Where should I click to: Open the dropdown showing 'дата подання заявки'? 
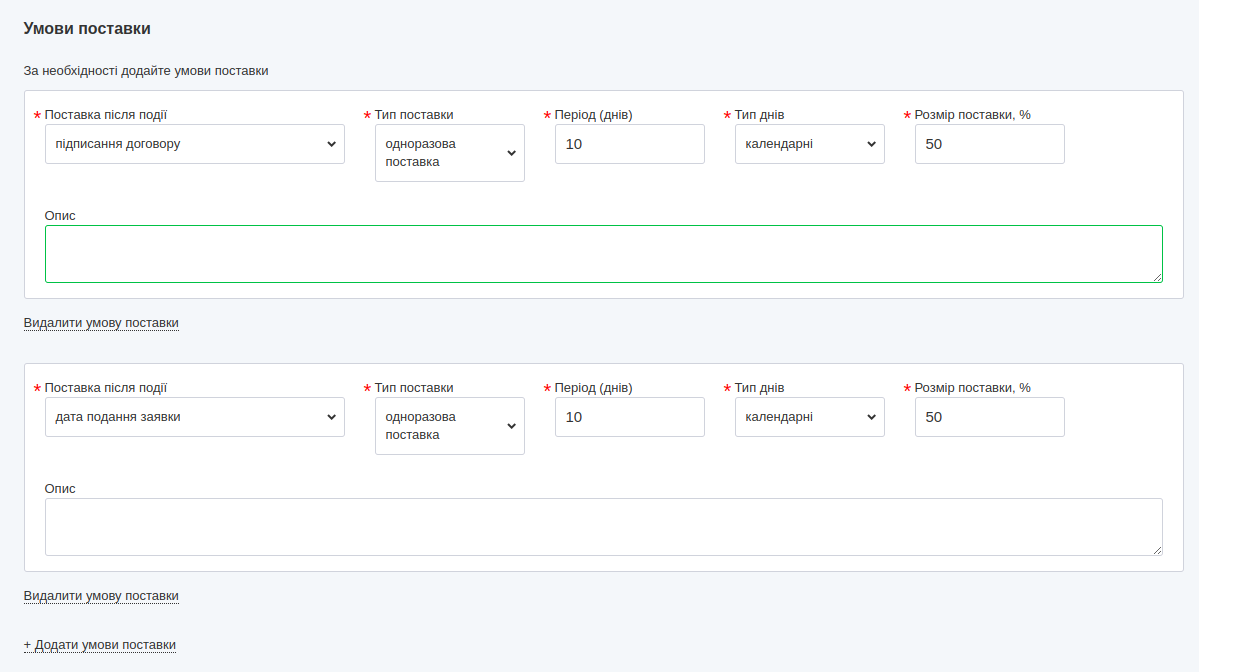coord(194,417)
